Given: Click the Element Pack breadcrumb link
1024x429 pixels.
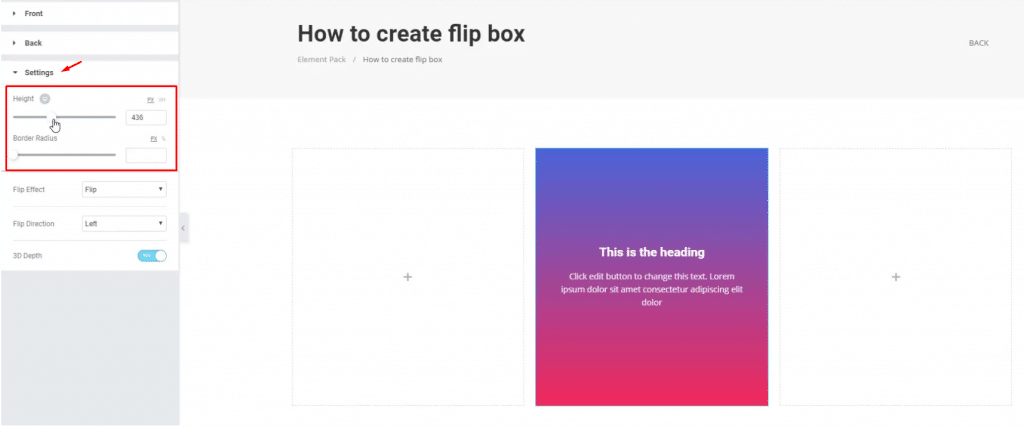Looking at the screenshot, I should [320, 60].
